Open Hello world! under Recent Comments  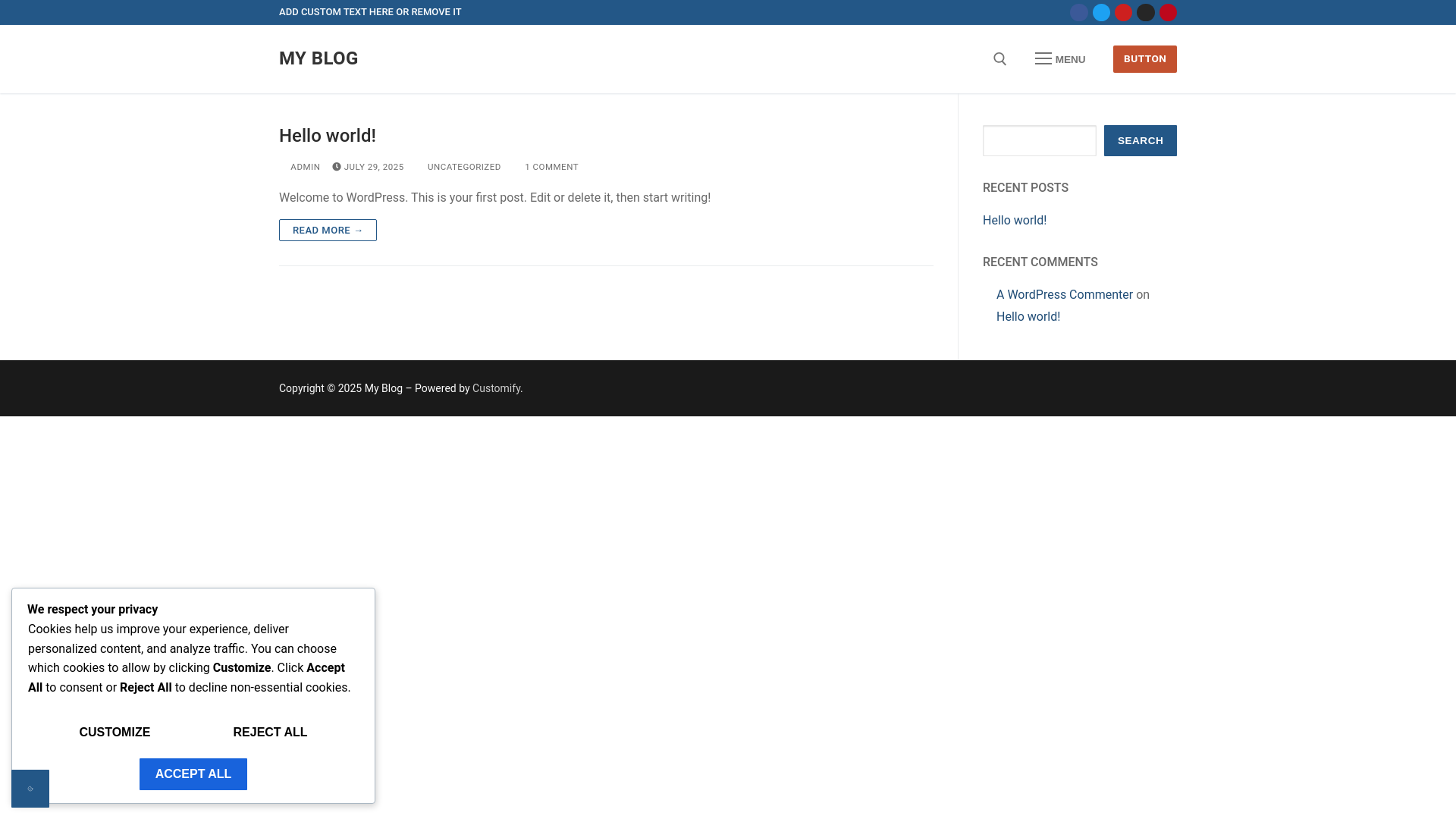(1028, 317)
